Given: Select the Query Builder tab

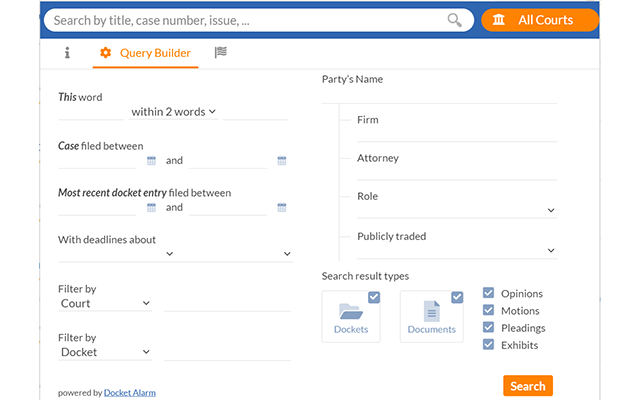Looking at the screenshot, I should pos(145,53).
